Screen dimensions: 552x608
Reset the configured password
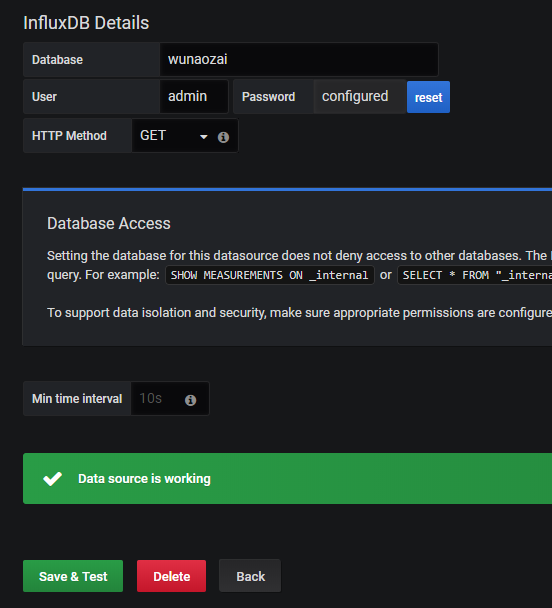coord(428,97)
